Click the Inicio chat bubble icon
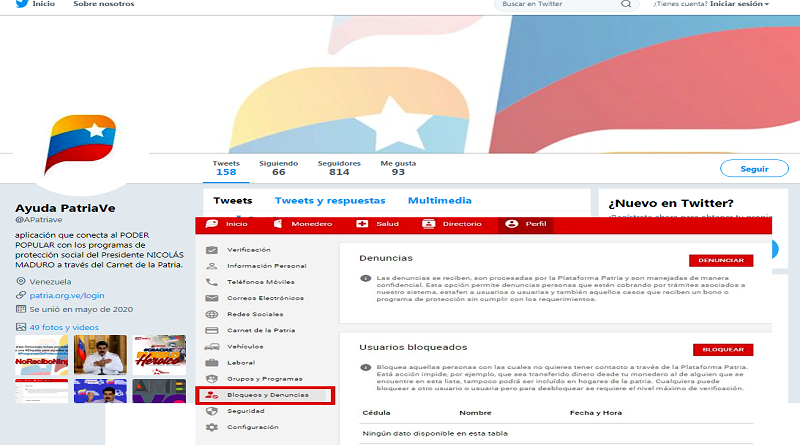Image resolution: width=800 pixels, height=445 pixels. tap(212, 224)
